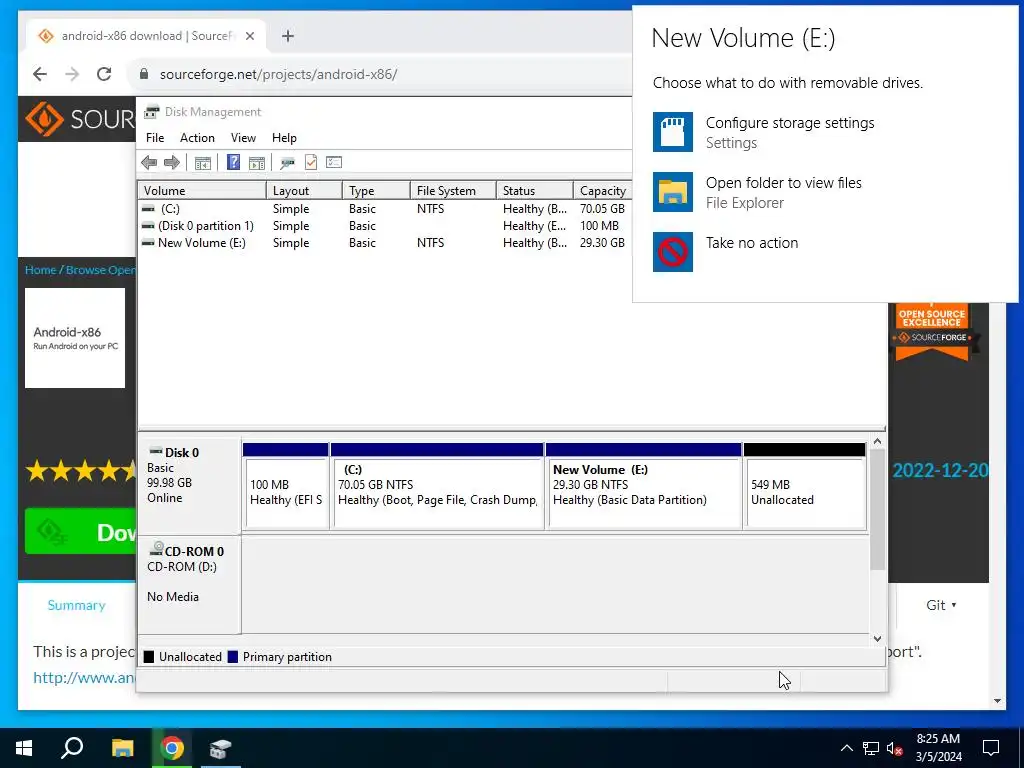Sort by the Status column header

coord(535,191)
